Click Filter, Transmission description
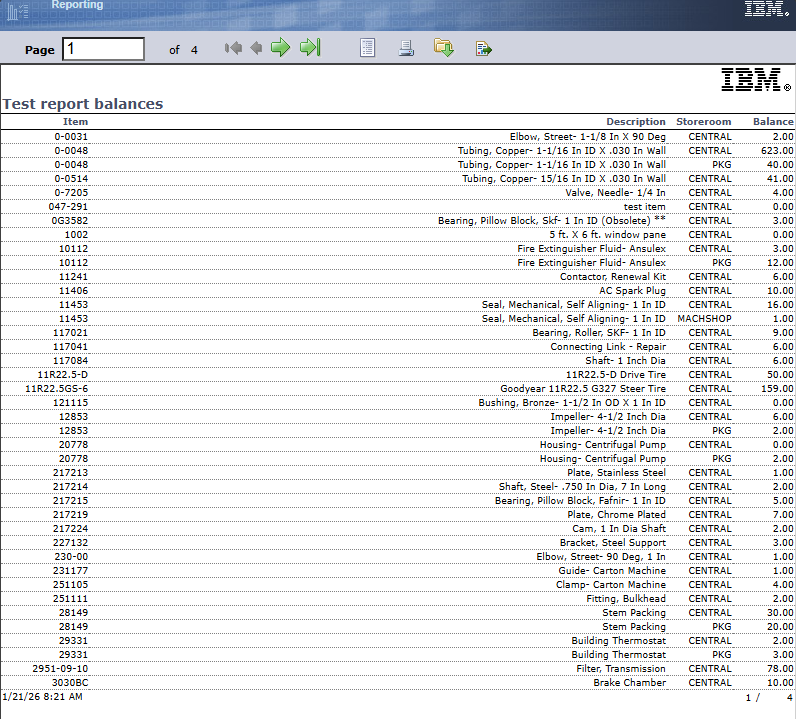The width and height of the screenshot is (796, 719). click(x=621, y=669)
